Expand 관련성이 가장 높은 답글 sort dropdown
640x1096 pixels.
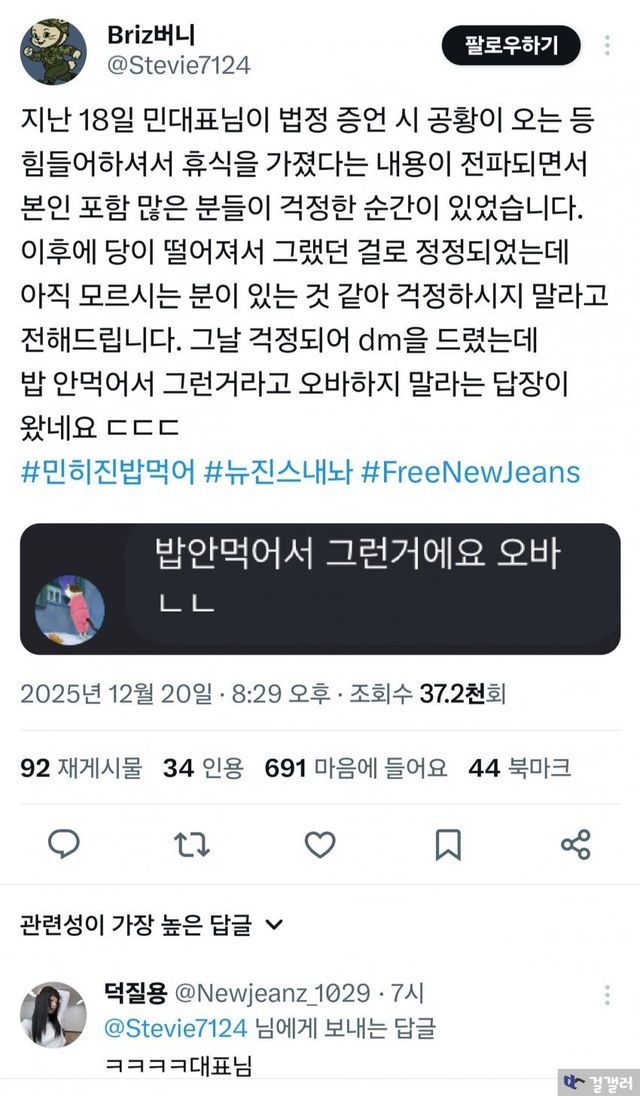(x=152, y=925)
